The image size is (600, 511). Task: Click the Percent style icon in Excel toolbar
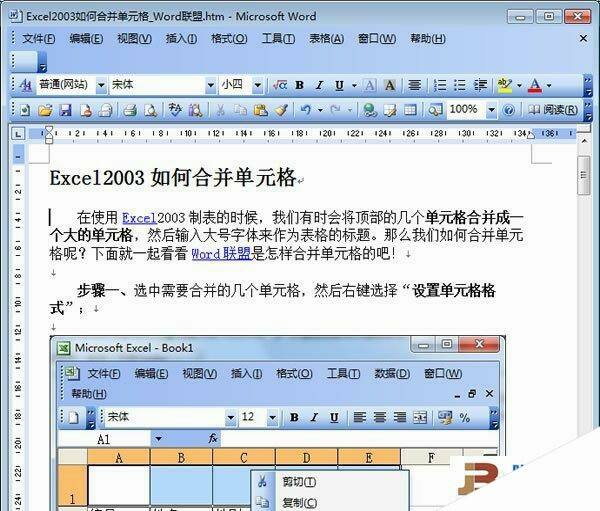[465, 417]
